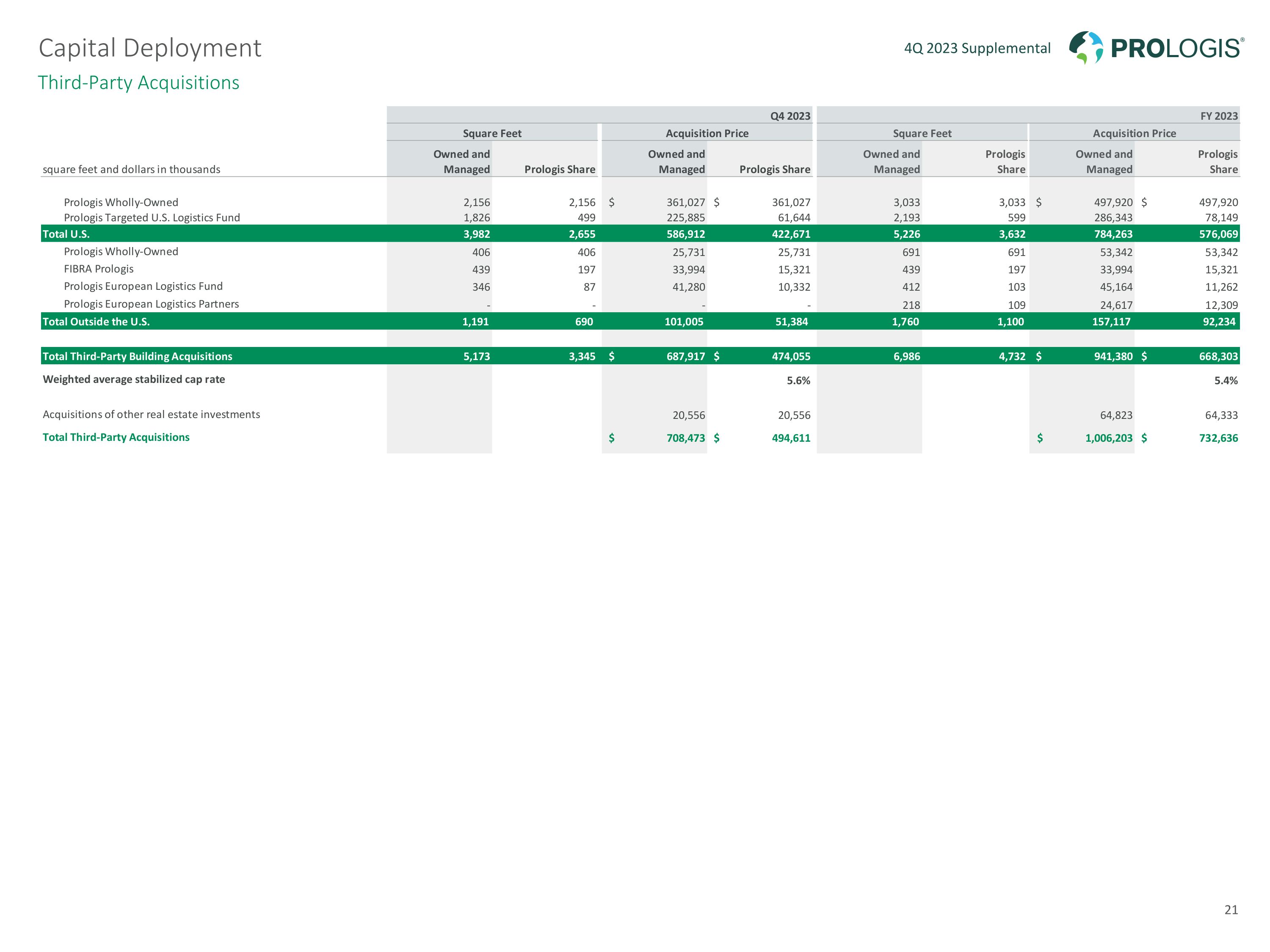
Task: Click the Q4 2023 column group header
Action: click(790, 116)
